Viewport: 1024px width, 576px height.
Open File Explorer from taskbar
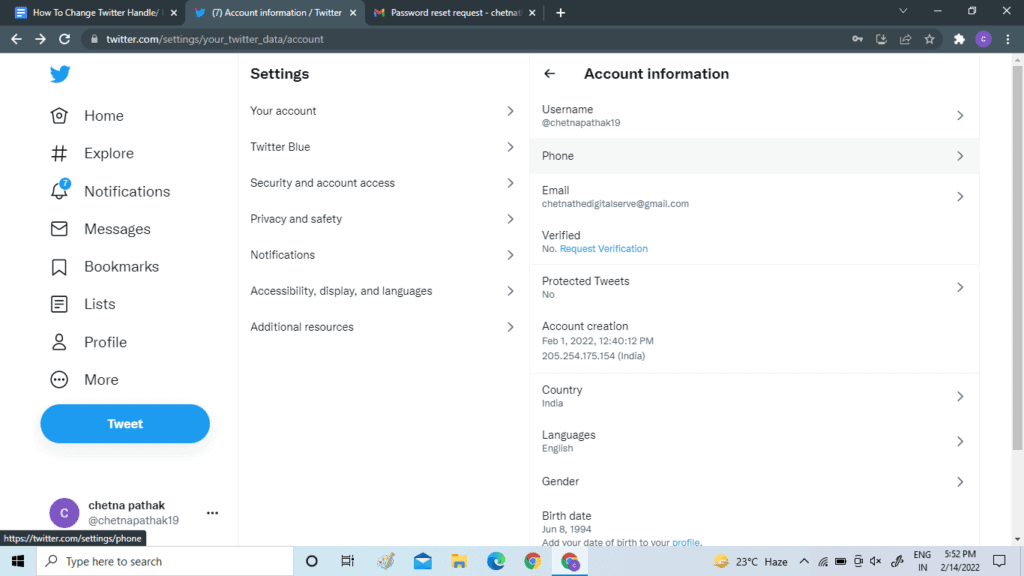point(459,561)
